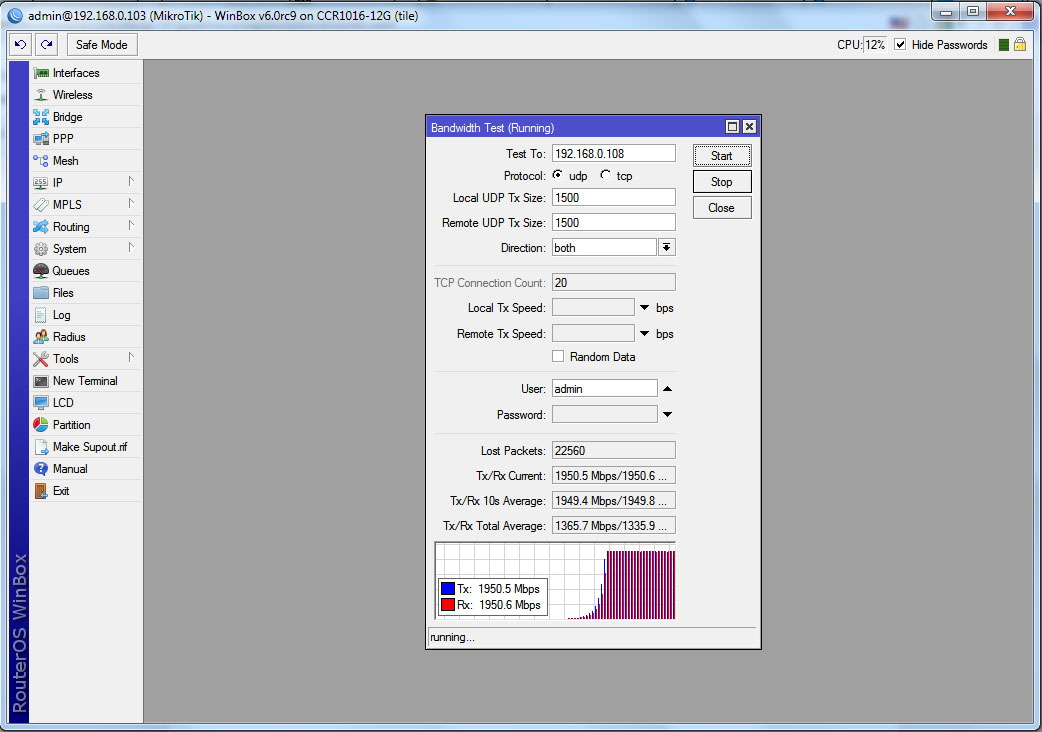Open the Direction dropdown

coord(666,246)
